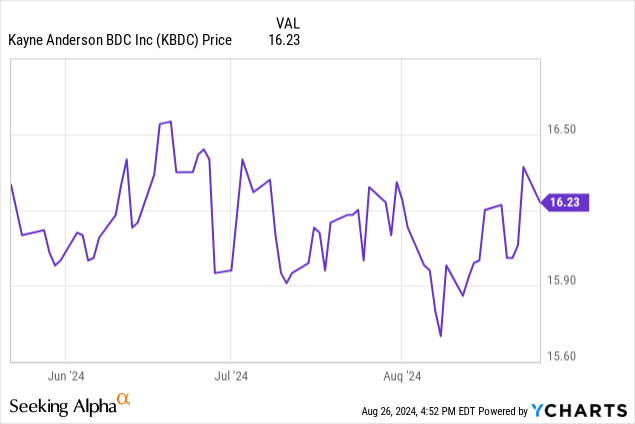The width and height of the screenshot is (635, 424).
Task: Click the YCharts logo
Action: click(x=581, y=410)
